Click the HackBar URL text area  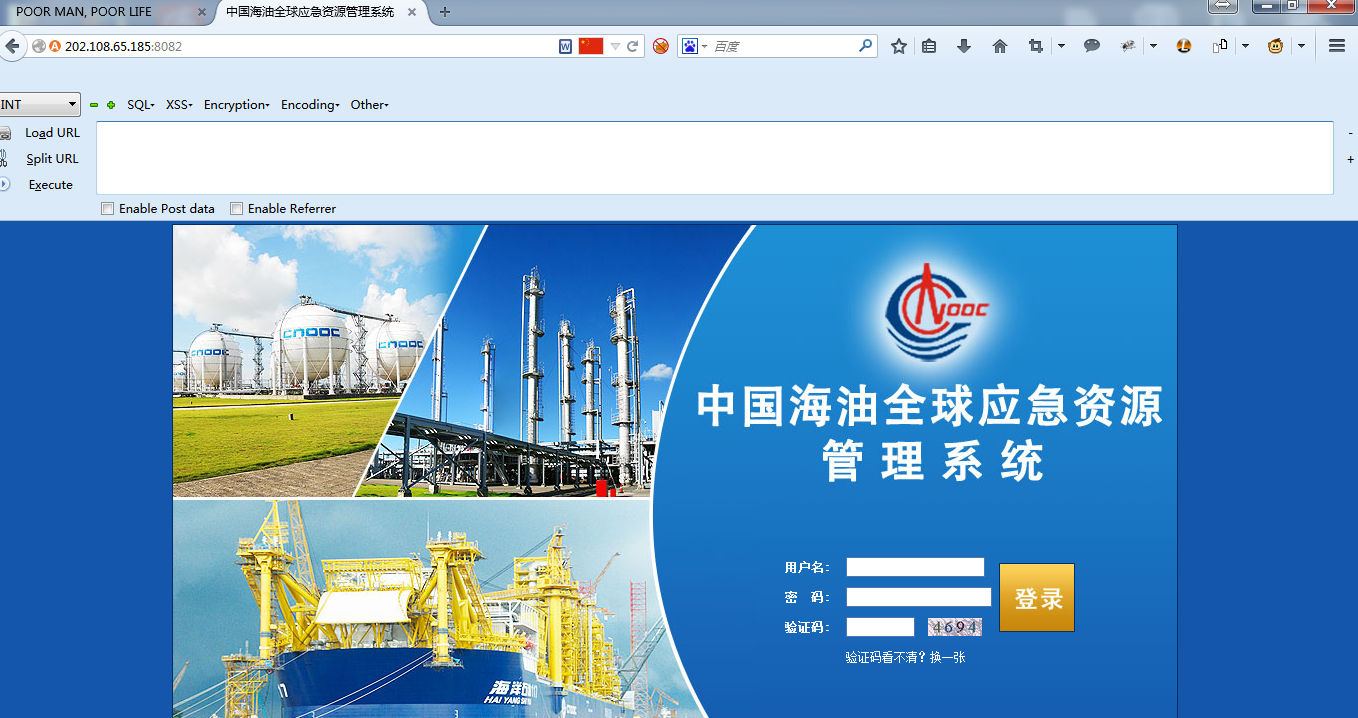(x=715, y=158)
